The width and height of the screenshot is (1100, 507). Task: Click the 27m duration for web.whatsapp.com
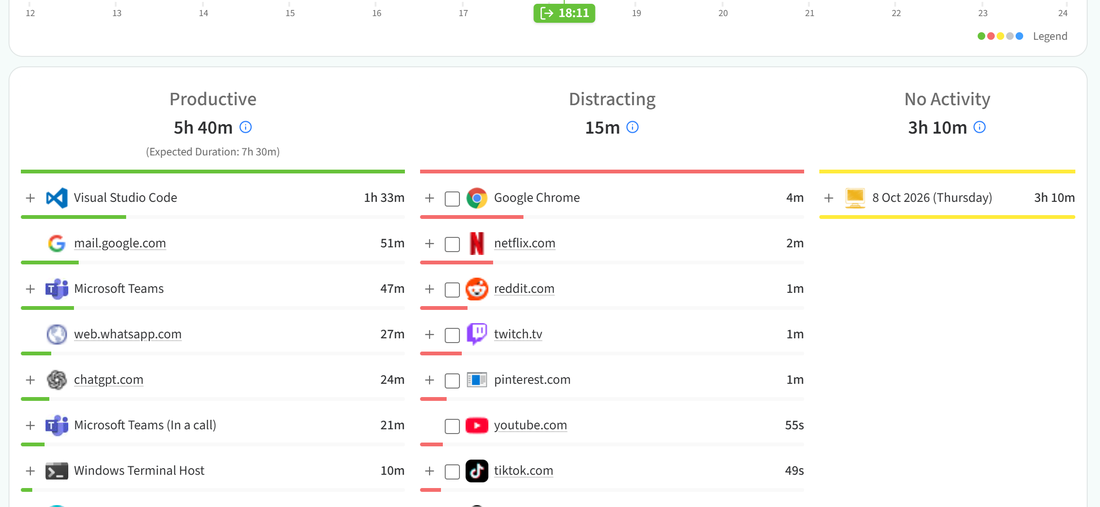392,334
